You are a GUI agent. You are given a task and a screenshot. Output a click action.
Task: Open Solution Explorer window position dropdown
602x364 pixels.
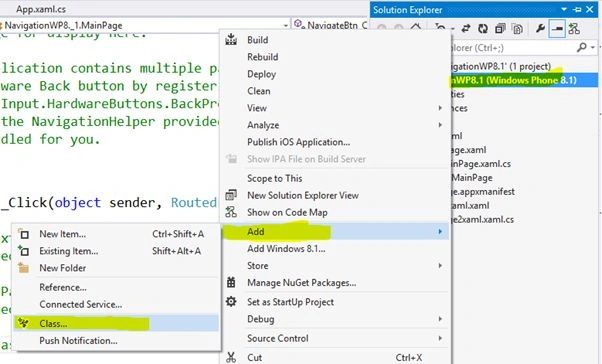(x=564, y=10)
